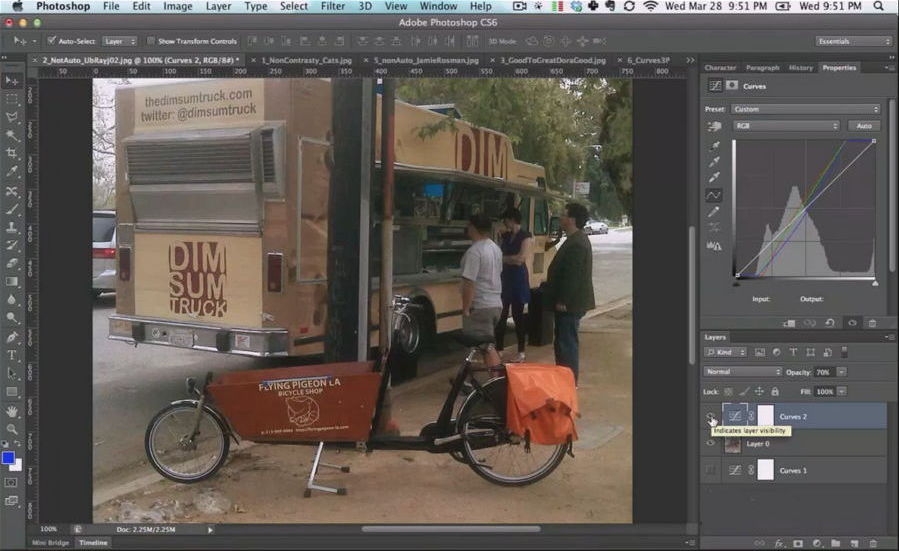Switch to the History panel tab
Screen dimensions: 899x551
coord(800,68)
